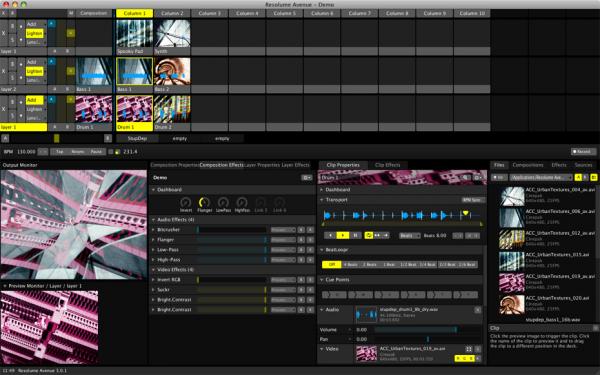This screenshot has width=600, height=375.
Task: Toggle the yellow loop playmode icon
Action: [369, 235]
